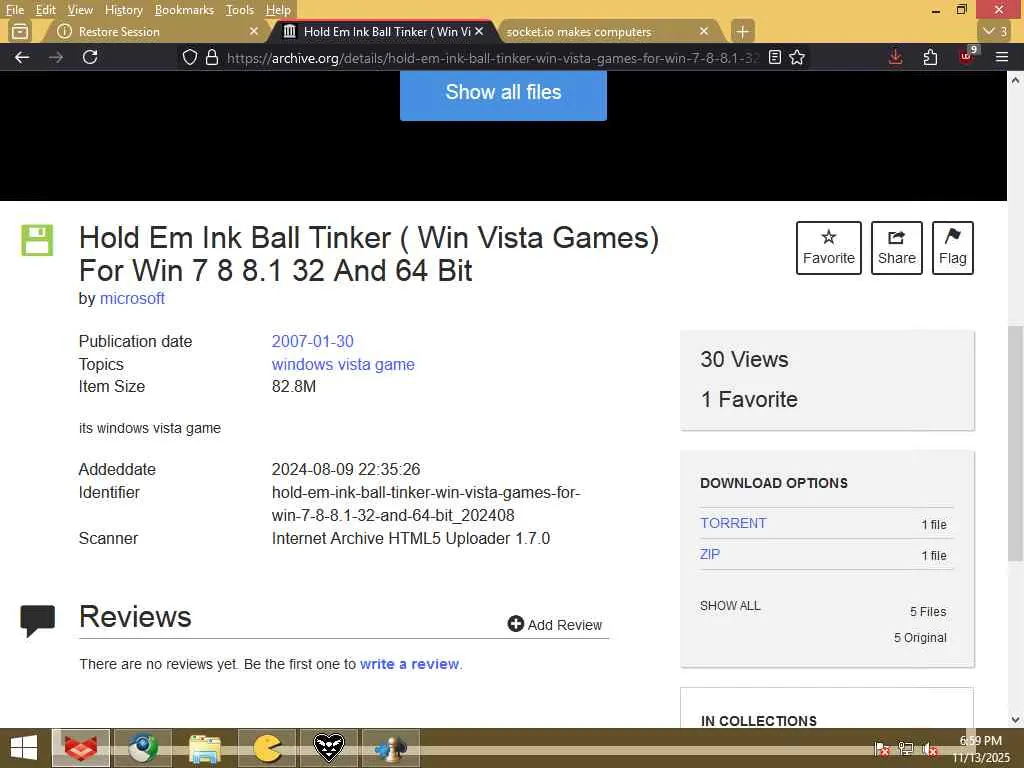Bookmark this page with the star icon
This screenshot has width=1024, height=768.
point(797,57)
